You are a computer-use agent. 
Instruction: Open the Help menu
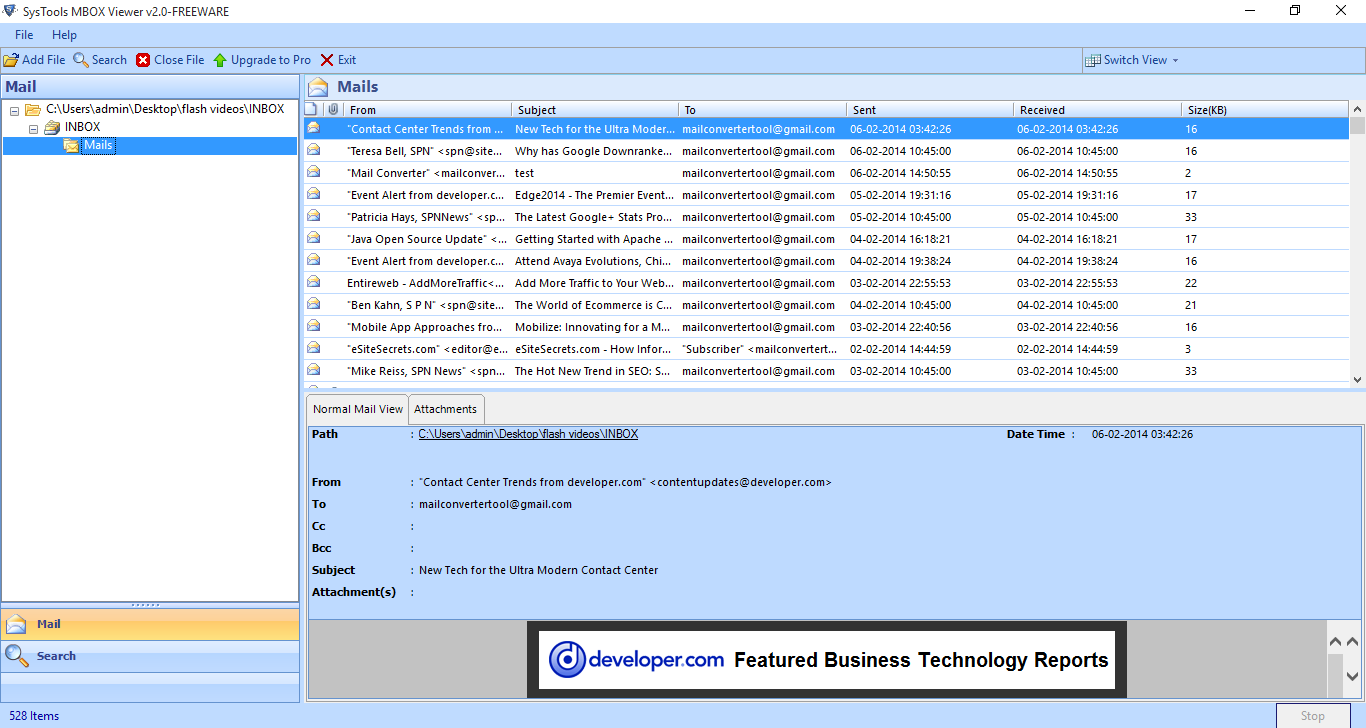pyautogui.click(x=64, y=35)
